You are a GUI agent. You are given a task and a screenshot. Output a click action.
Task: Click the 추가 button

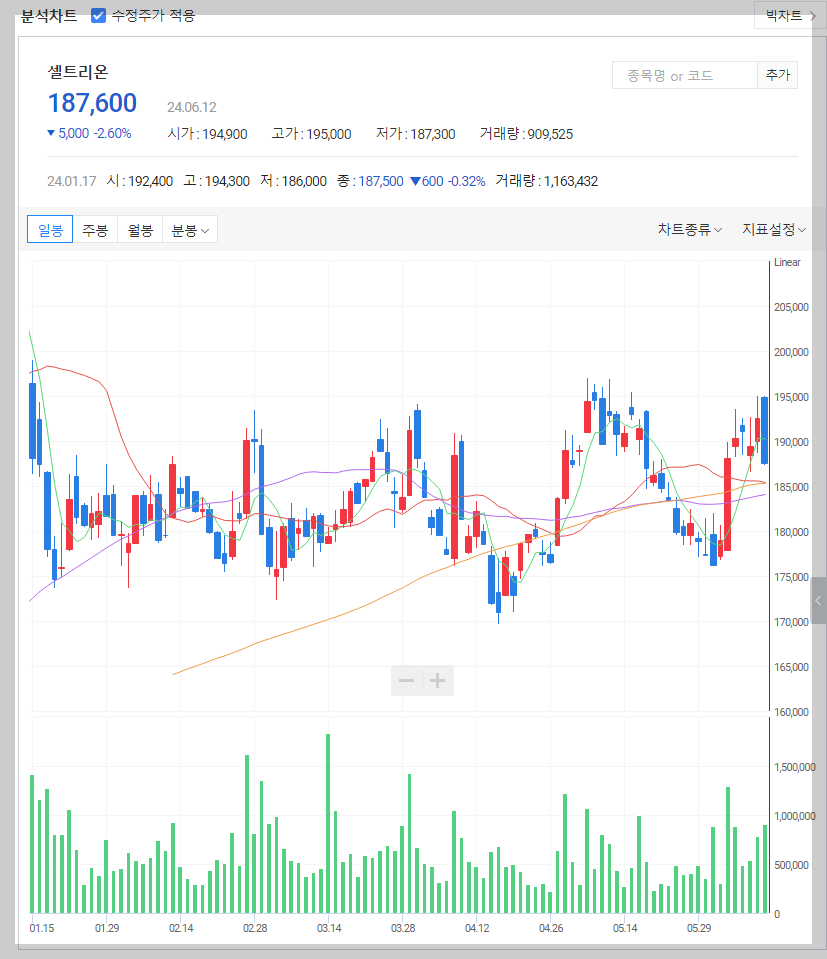pyautogui.click(x=777, y=75)
